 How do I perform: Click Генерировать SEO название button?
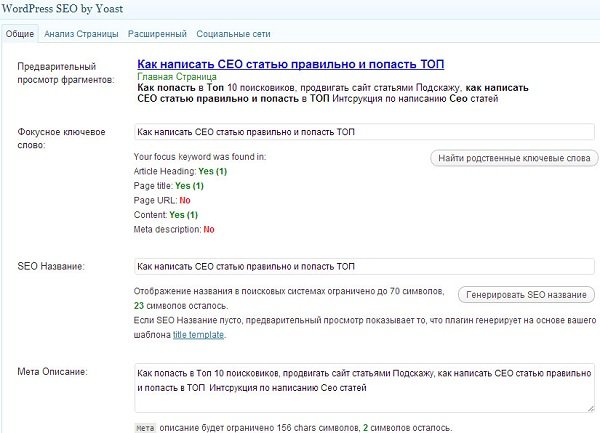pyautogui.click(x=526, y=295)
